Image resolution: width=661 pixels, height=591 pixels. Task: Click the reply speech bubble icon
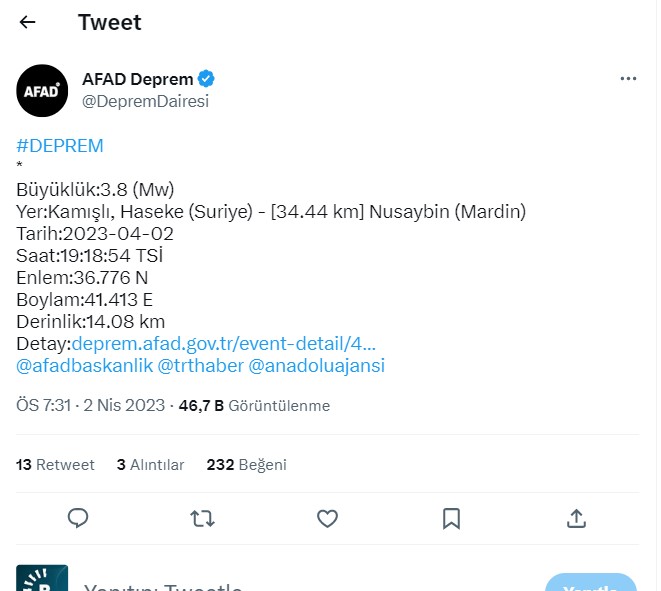point(79,518)
